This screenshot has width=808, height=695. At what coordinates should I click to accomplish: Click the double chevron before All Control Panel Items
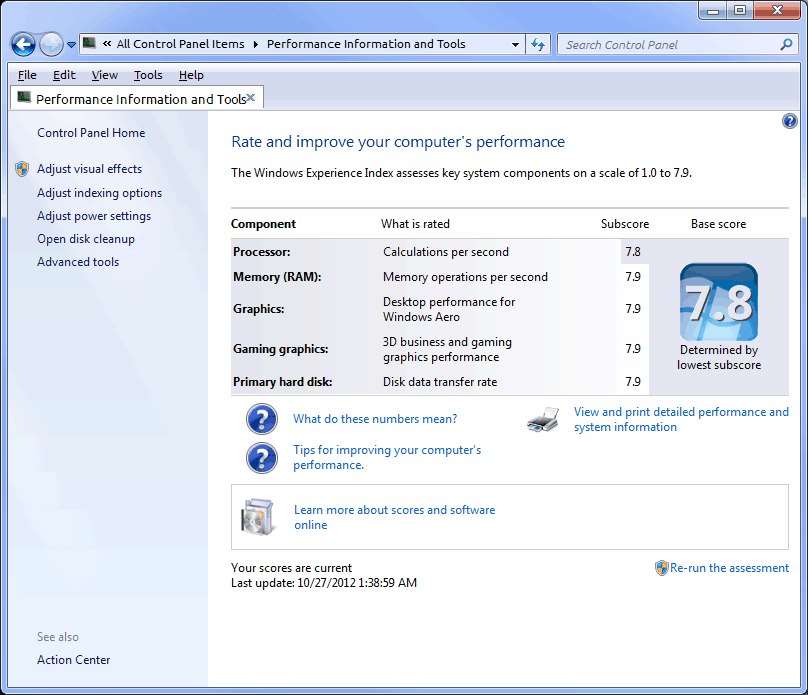click(107, 44)
